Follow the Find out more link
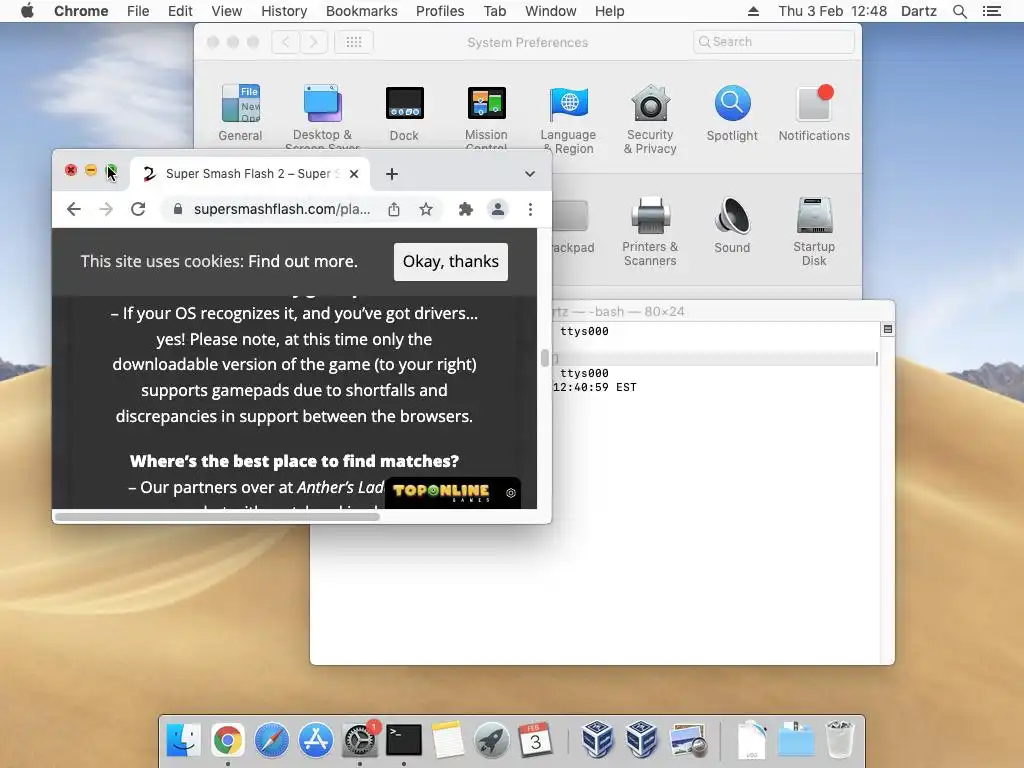 [x=301, y=261]
